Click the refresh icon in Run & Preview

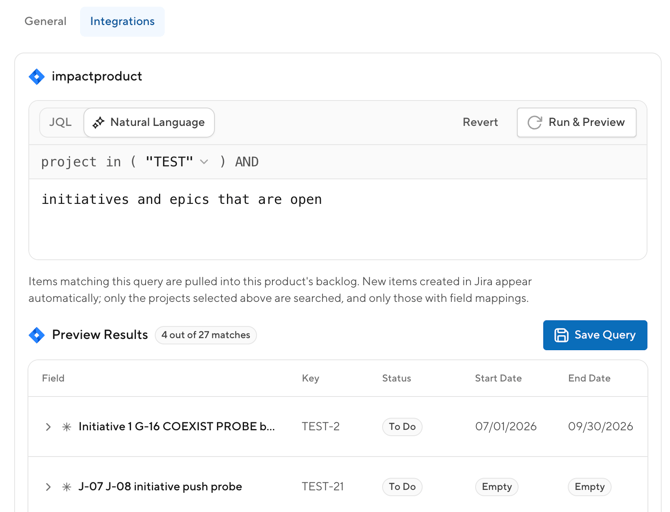[x=535, y=123]
